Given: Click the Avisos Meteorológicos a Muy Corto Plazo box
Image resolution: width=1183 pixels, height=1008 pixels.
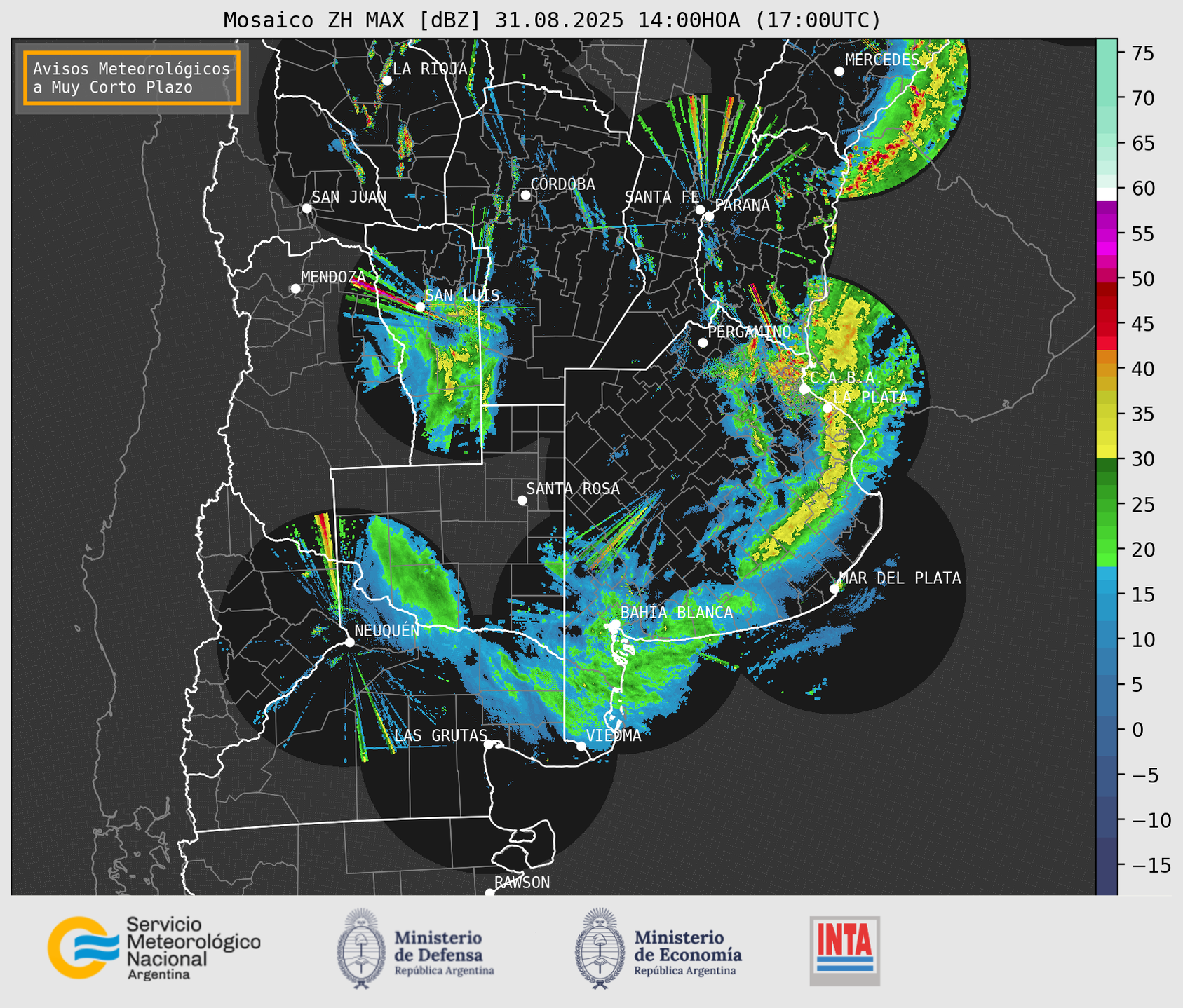Looking at the screenshot, I should (132, 78).
